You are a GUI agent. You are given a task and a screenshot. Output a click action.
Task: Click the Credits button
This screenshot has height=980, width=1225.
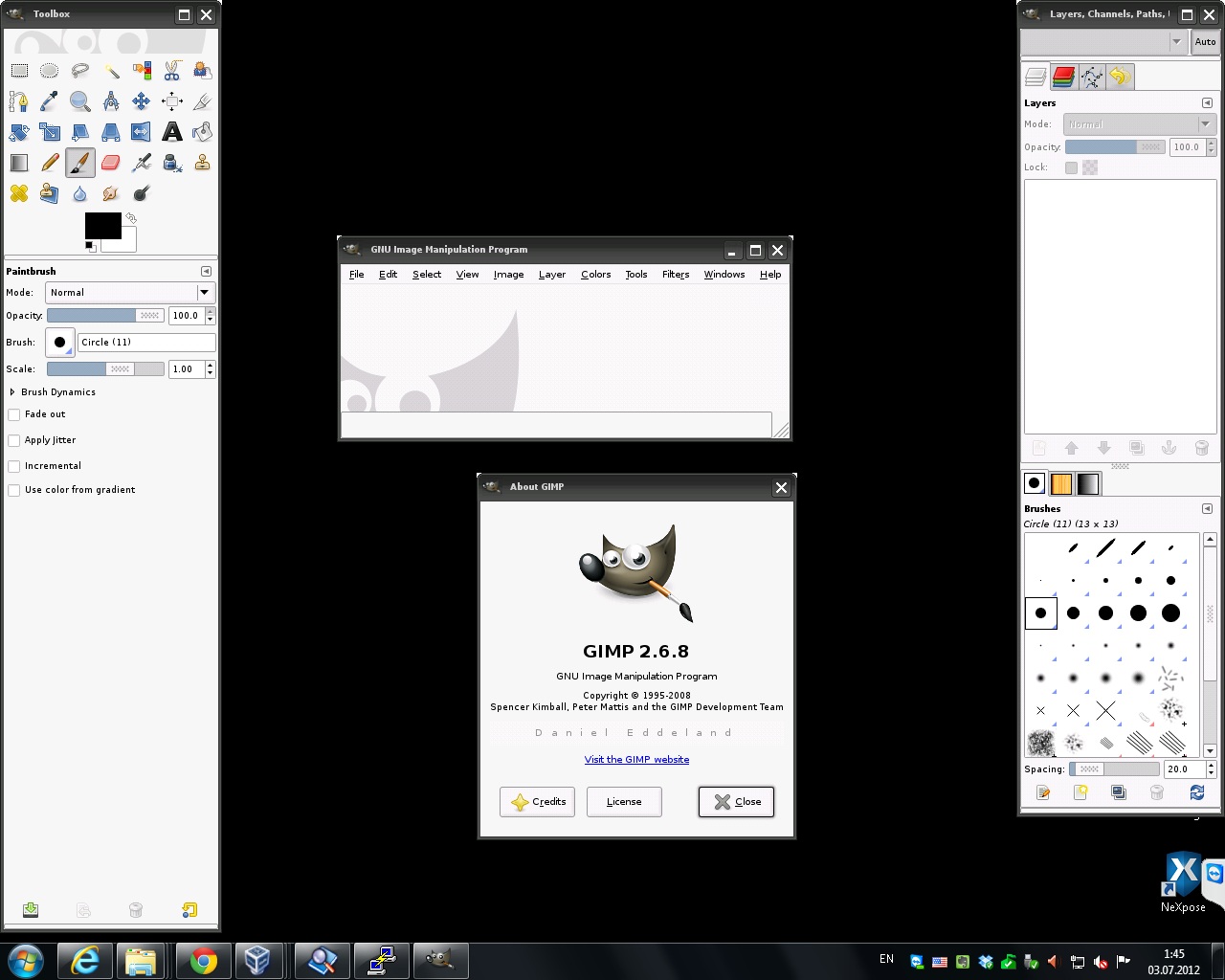(x=538, y=802)
